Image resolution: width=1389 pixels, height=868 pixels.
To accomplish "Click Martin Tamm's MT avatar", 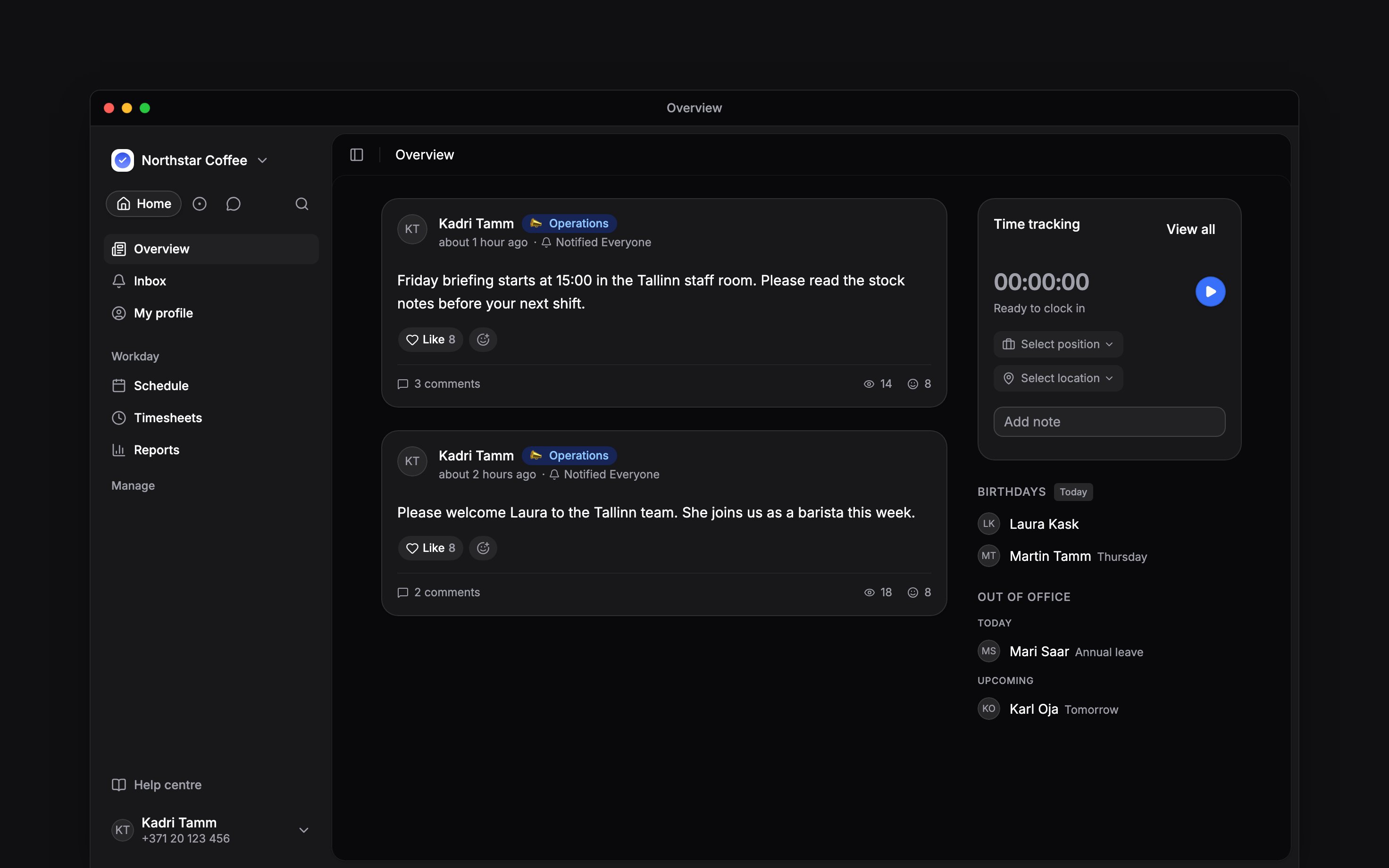I will [x=988, y=556].
